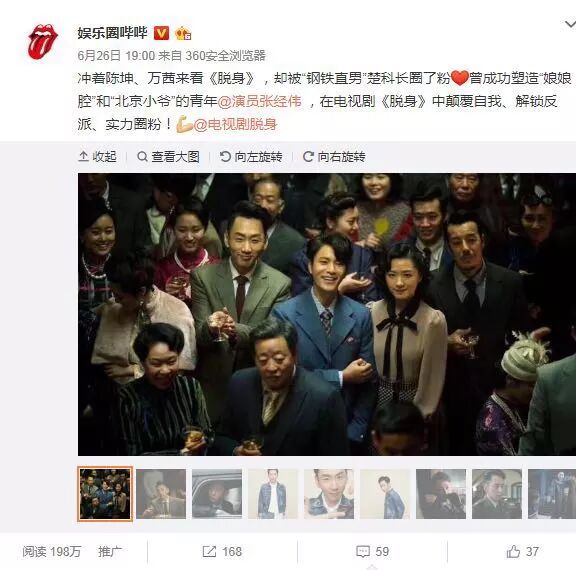The height and width of the screenshot is (570, 576).
Task: Click the orange V verified badge
Action: click(x=161, y=33)
